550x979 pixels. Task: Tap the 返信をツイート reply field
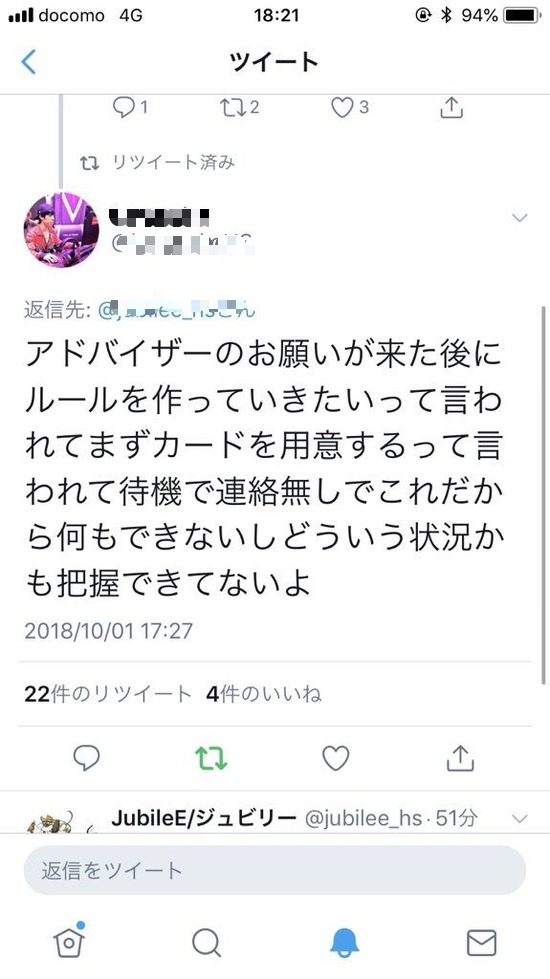click(275, 870)
